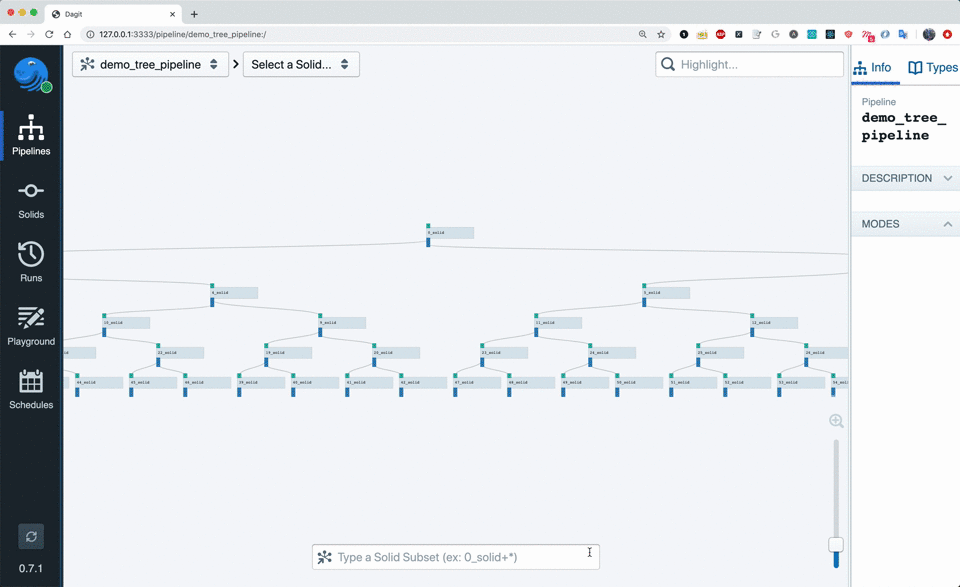Select the 26_solid node
Image resolution: width=960 pixels, height=587 pixels.
826,353
